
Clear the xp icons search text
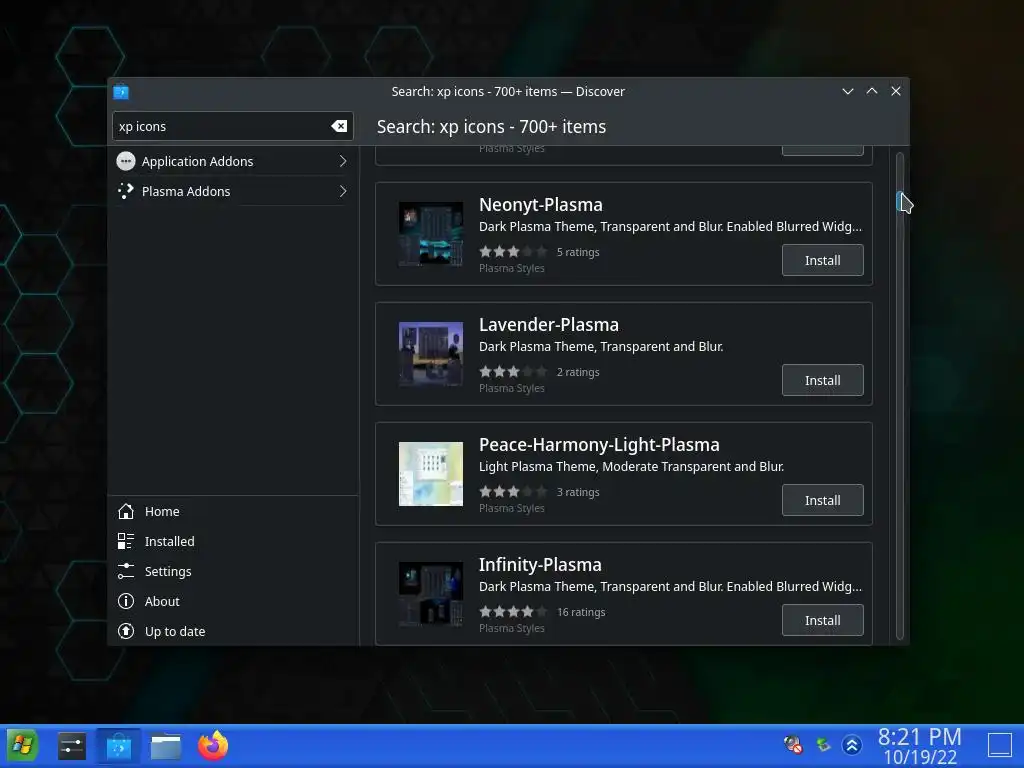click(x=339, y=126)
